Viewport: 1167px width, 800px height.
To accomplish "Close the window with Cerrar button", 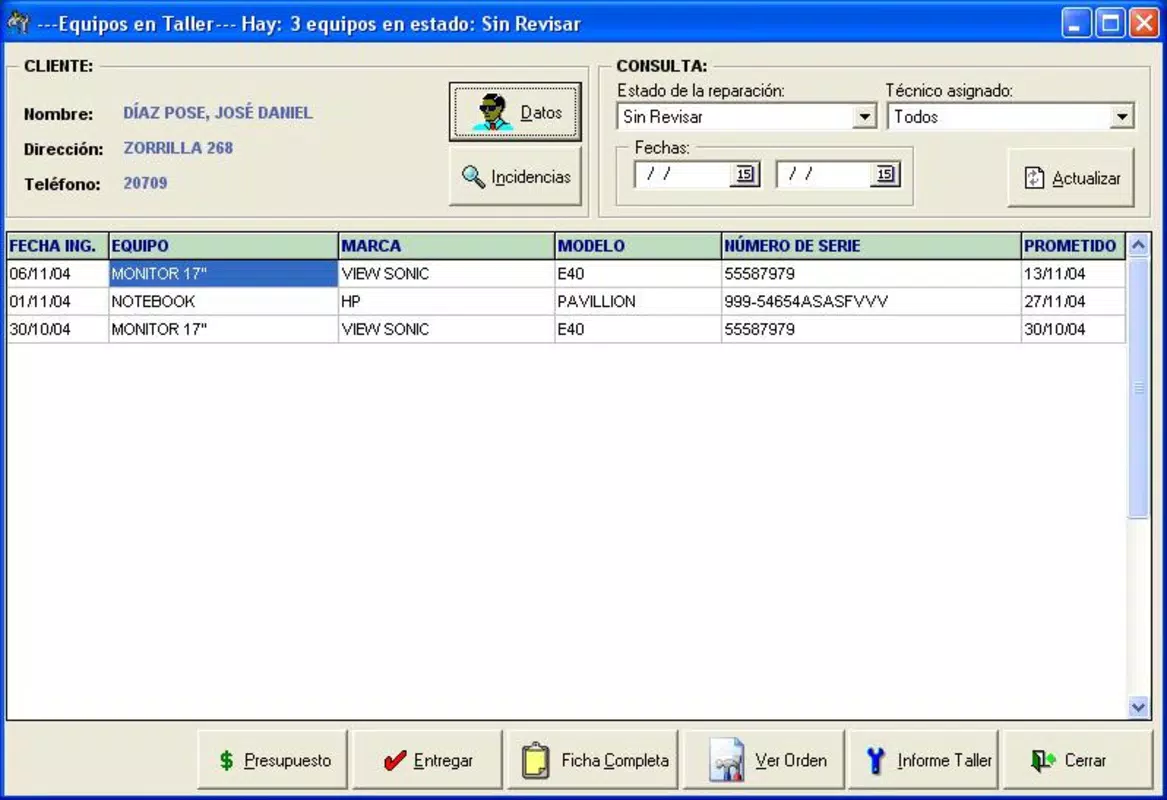I will click(x=1078, y=760).
